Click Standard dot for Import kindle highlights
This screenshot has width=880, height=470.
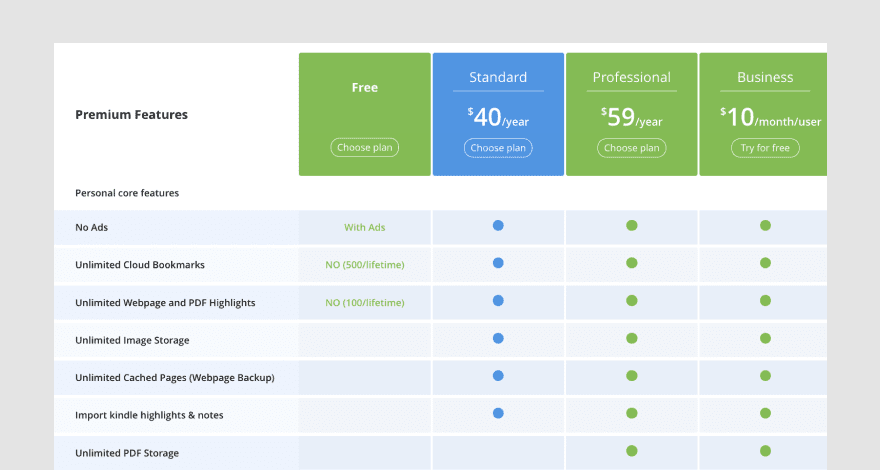click(498, 414)
